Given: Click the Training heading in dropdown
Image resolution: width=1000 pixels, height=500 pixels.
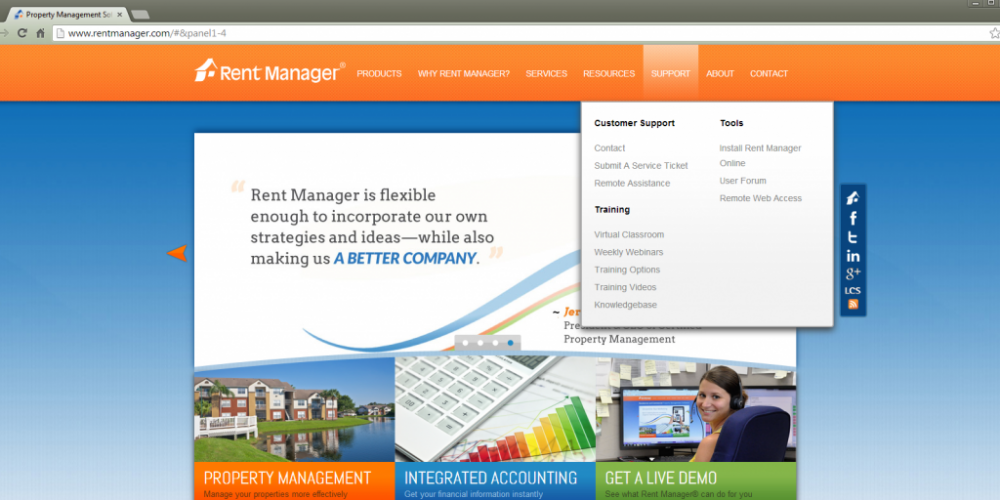Looking at the screenshot, I should click(612, 210).
